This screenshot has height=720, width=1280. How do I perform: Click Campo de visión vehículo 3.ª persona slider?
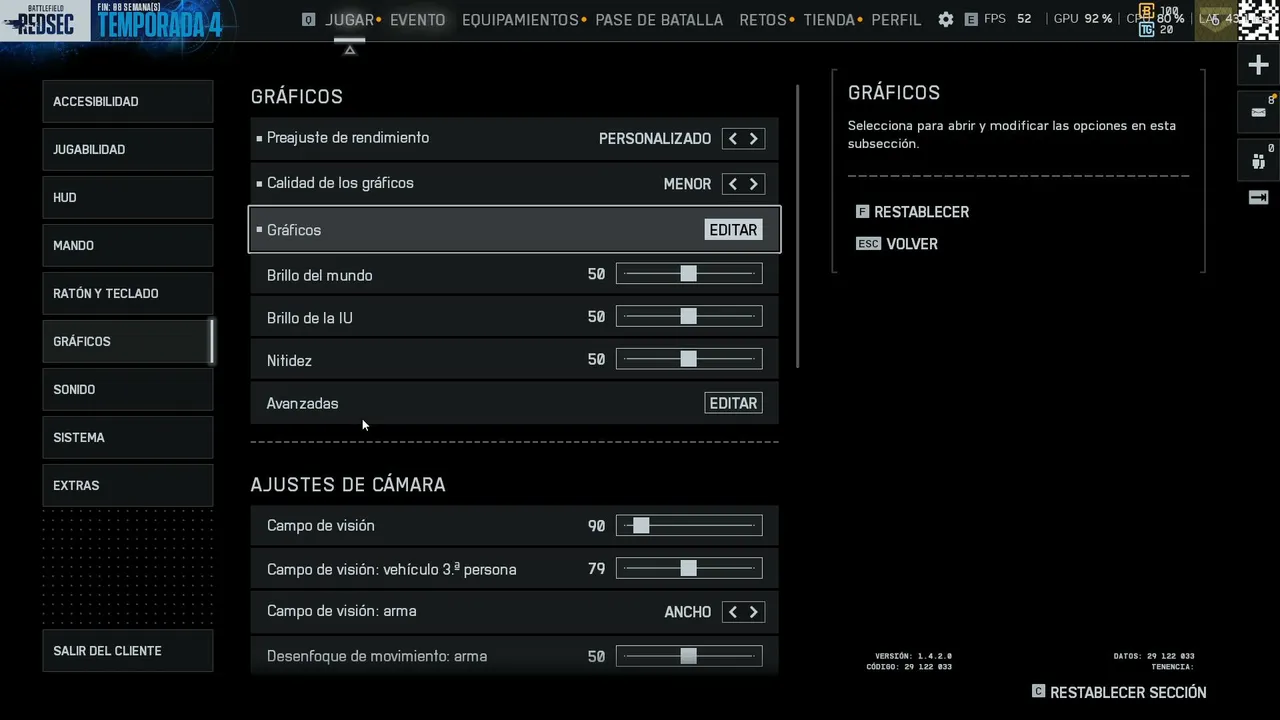[x=689, y=568]
